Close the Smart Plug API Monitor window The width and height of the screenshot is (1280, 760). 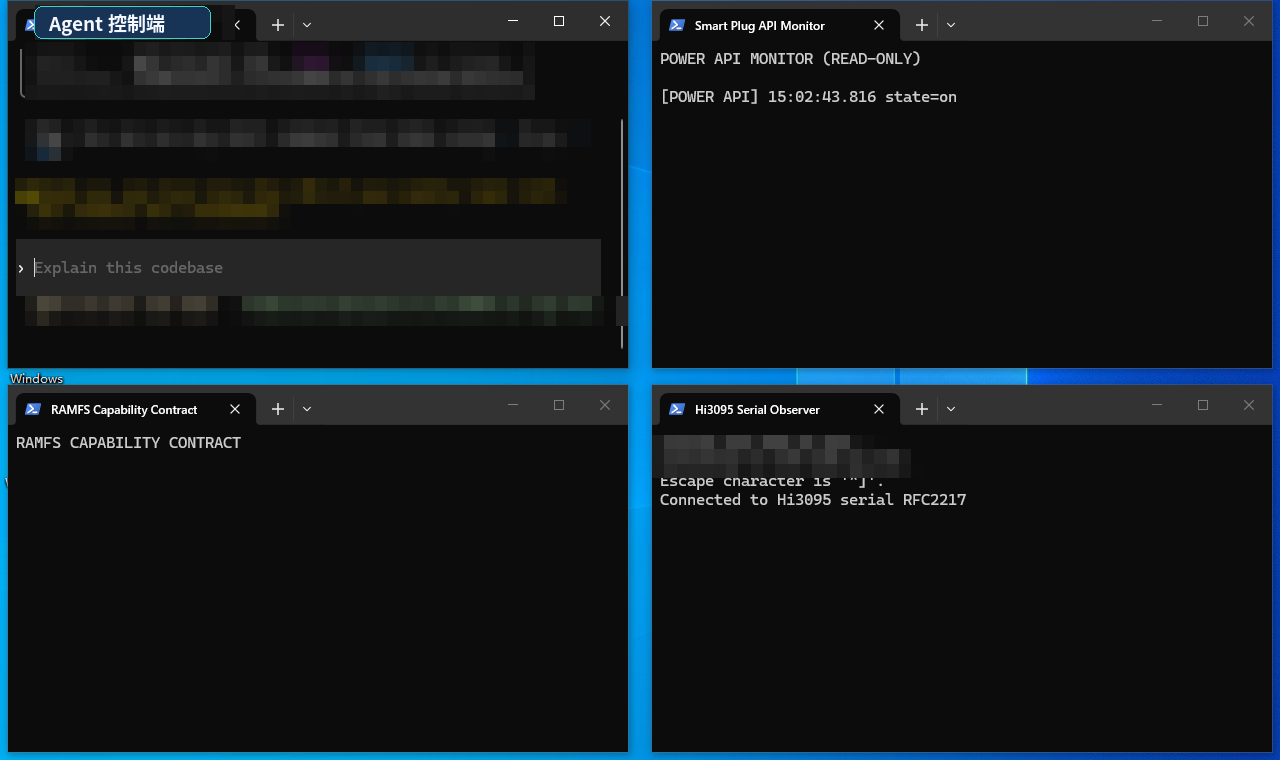pos(1249,21)
